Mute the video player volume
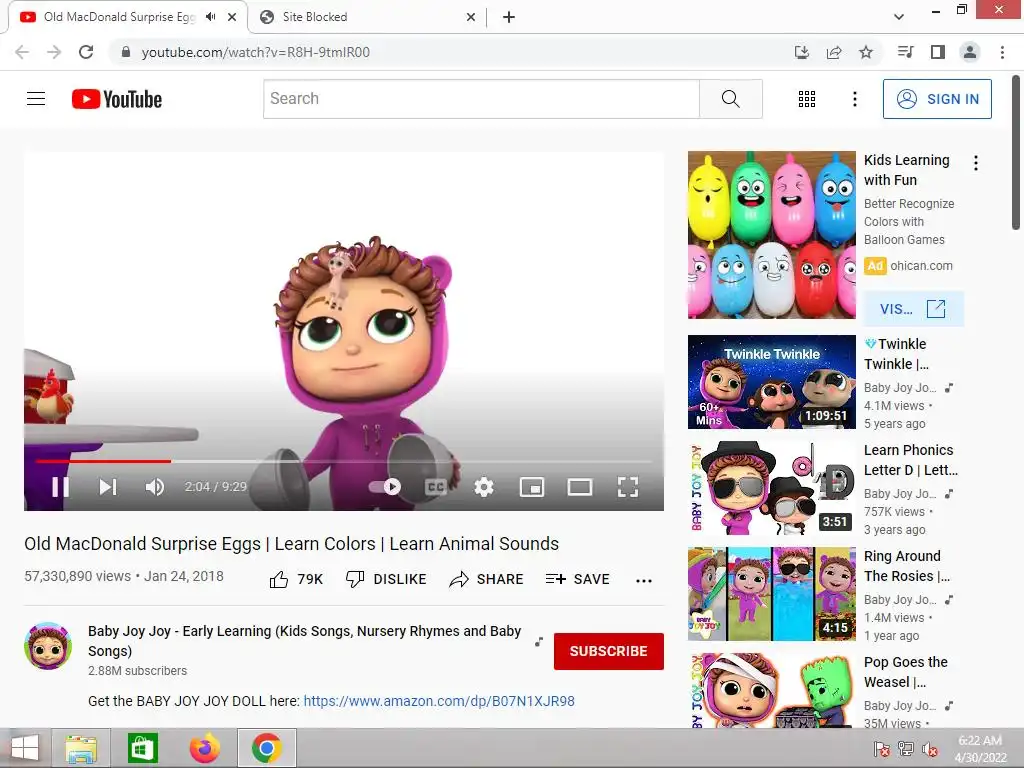The width and height of the screenshot is (1024, 768). coord(155,487)
